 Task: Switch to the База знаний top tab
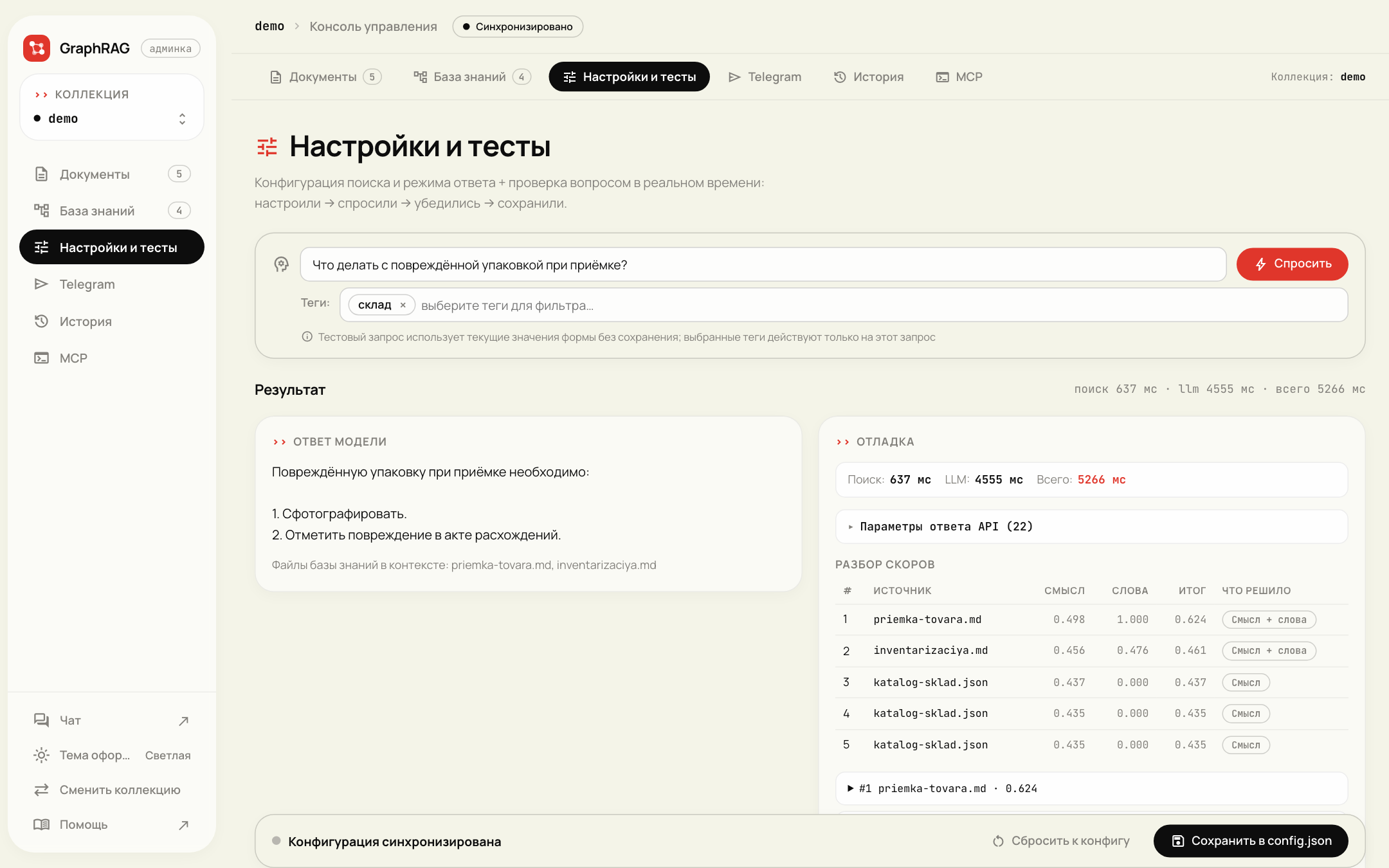(472, 77)
